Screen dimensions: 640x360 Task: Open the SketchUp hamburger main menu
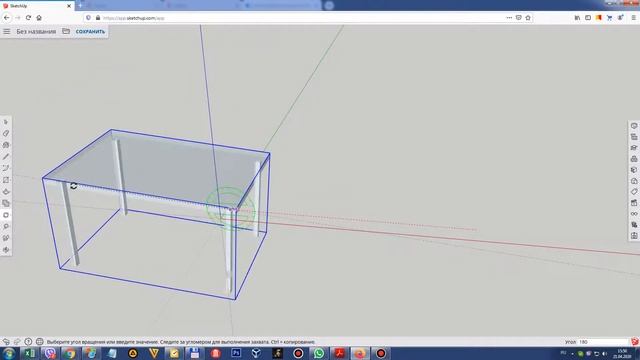[7, 31]
